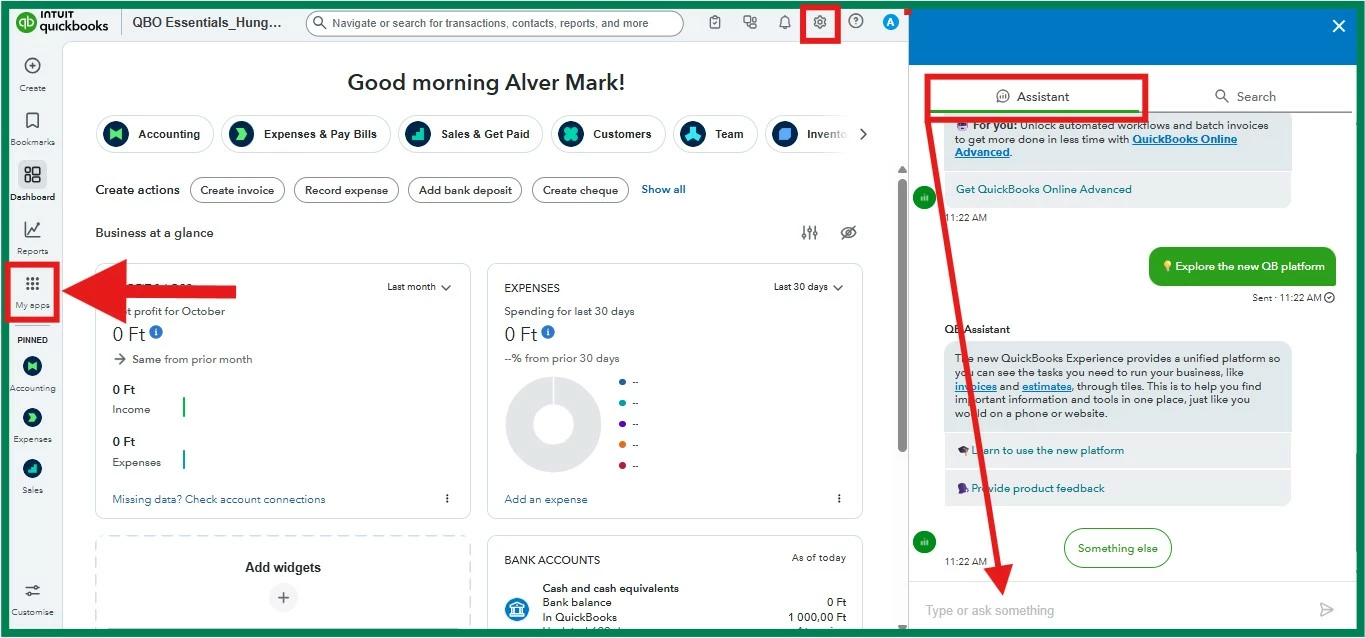Click the QuickBooks logo
This screenshot has width=1365, height=638.
click(62, 22)
